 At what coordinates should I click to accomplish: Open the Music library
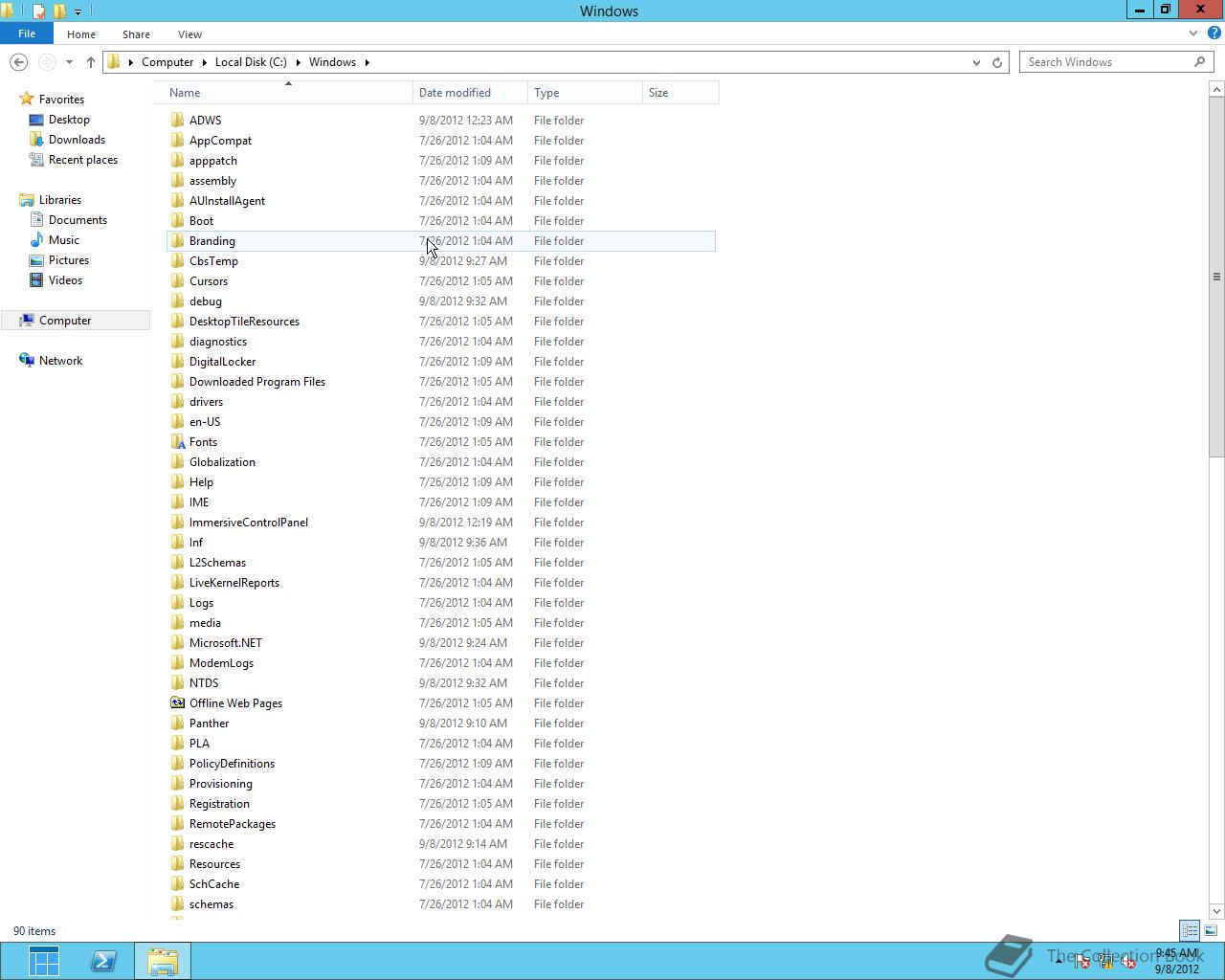tap(64, 240)
